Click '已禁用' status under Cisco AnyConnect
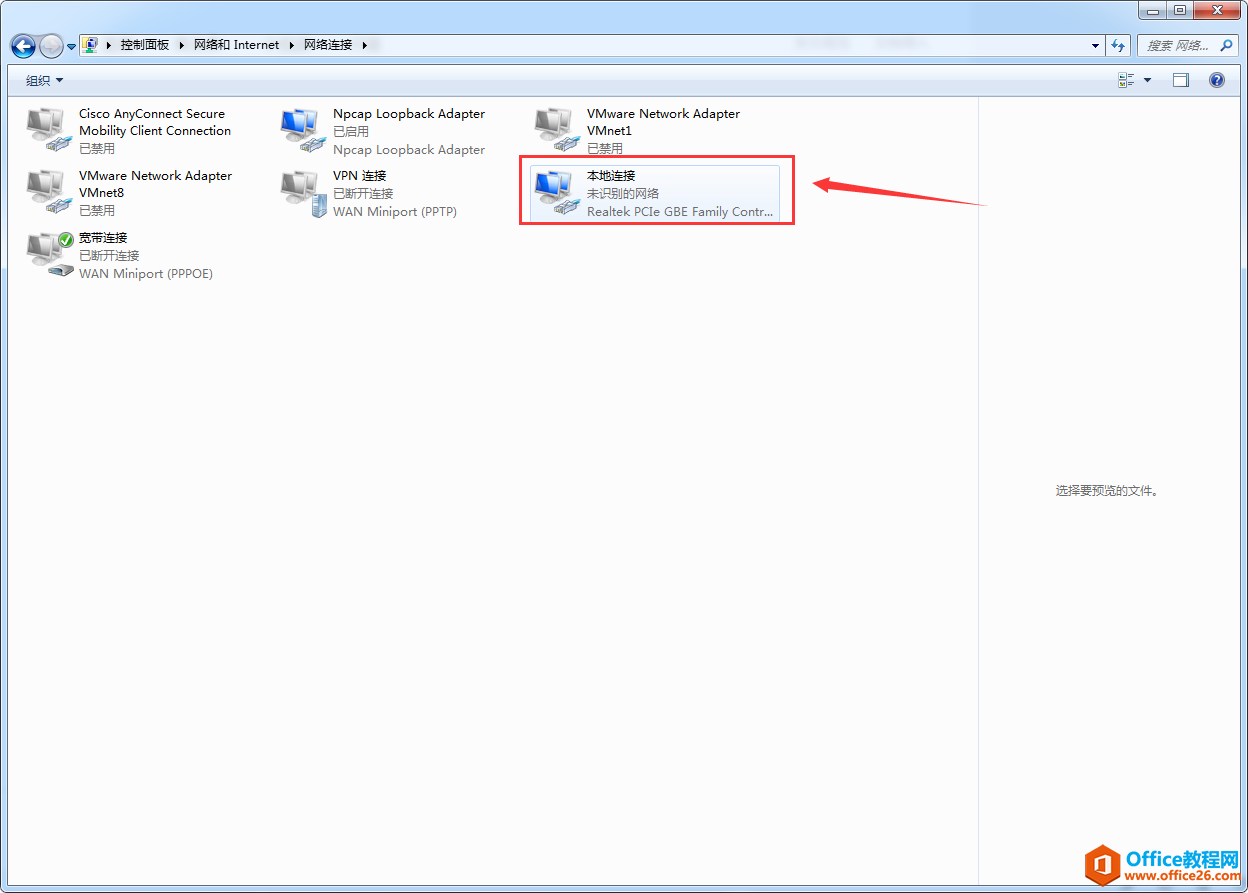1248x893 pixels. [x=97, y=149]
